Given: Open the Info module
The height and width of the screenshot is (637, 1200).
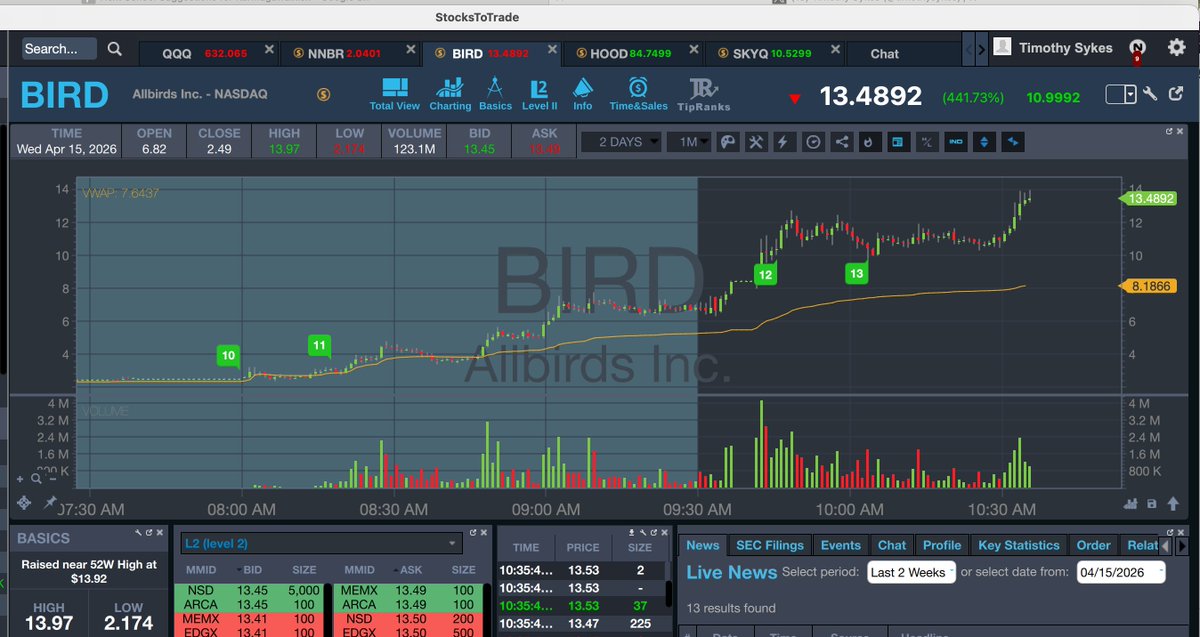Looking at the screenshot, I should (x=583, y=95).
